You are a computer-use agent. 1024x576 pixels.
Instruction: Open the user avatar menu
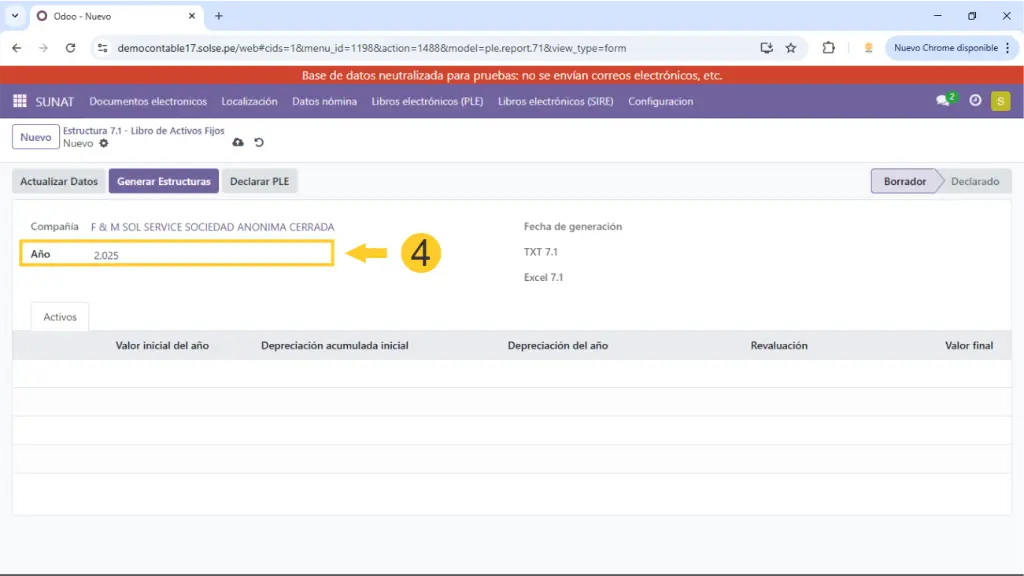(x=1000, y=101)
